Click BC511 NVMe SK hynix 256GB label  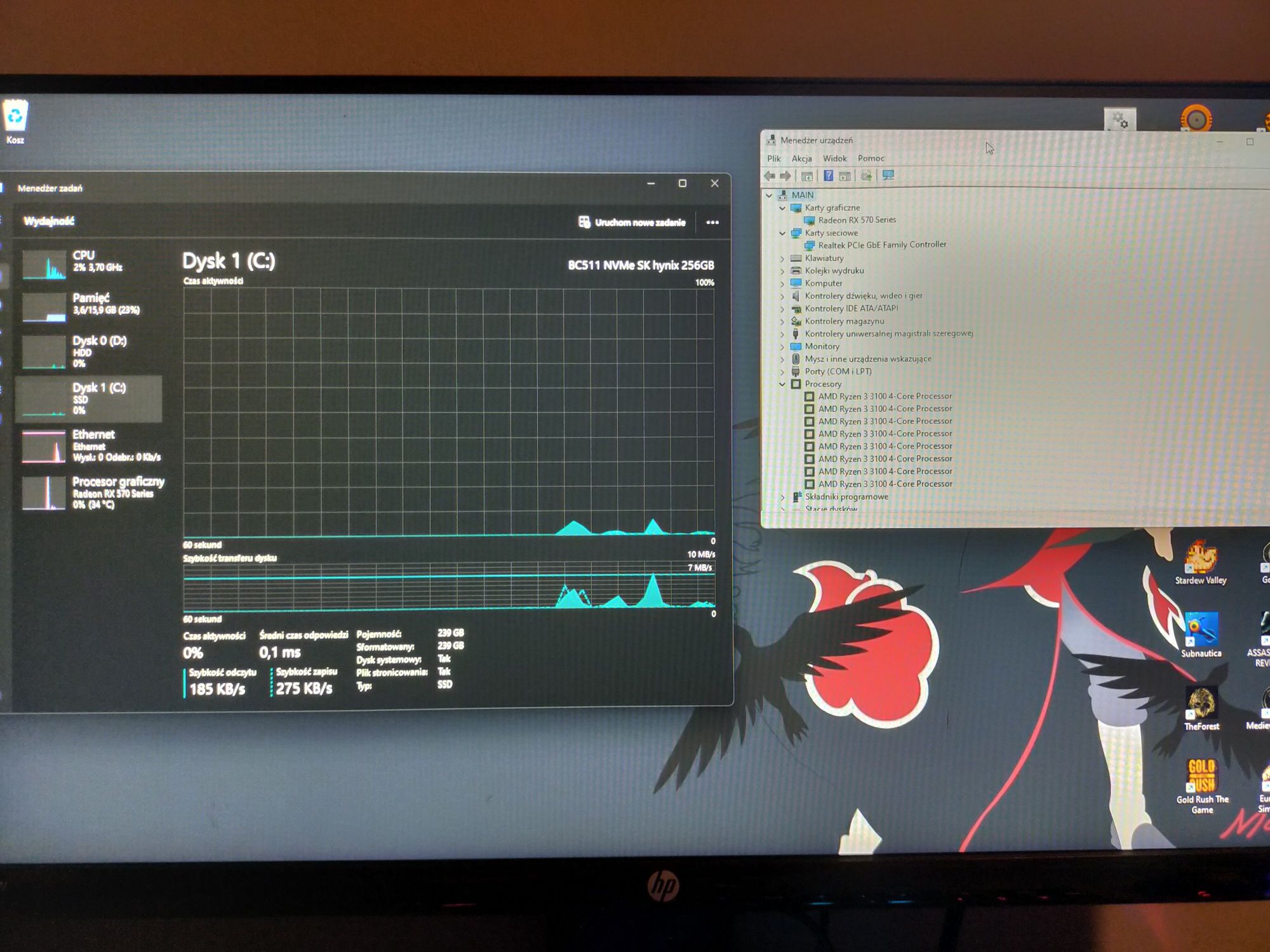click(641, 265)
